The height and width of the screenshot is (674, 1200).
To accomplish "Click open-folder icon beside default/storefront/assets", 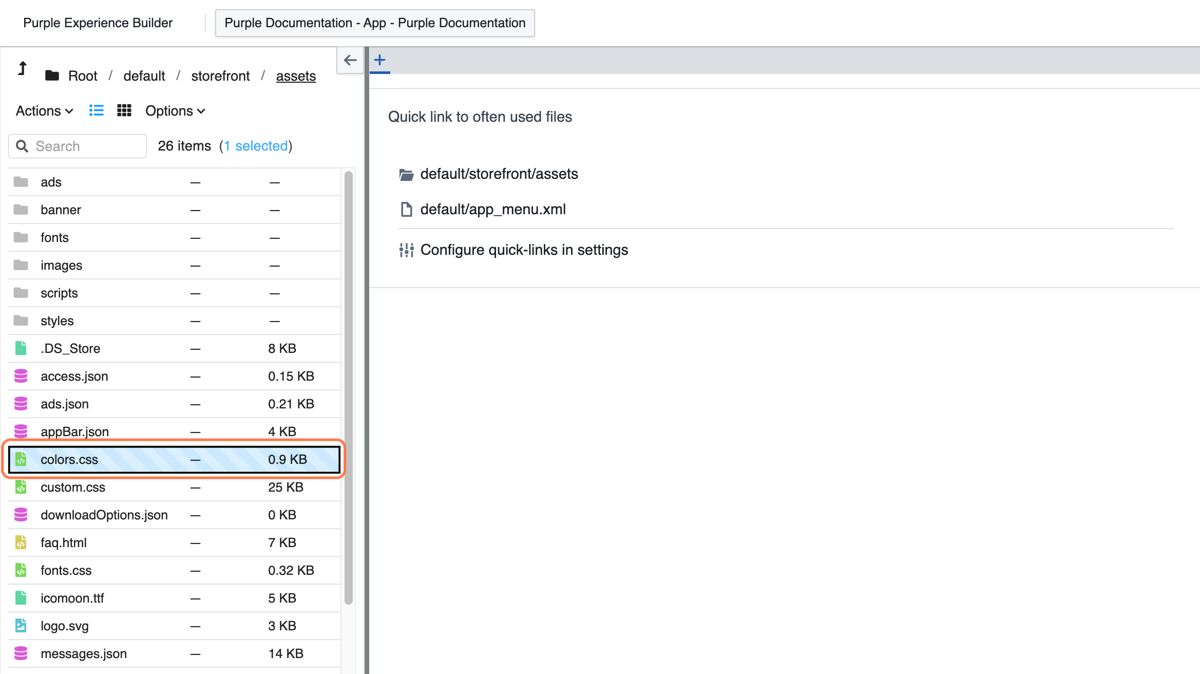I will 406,174.
